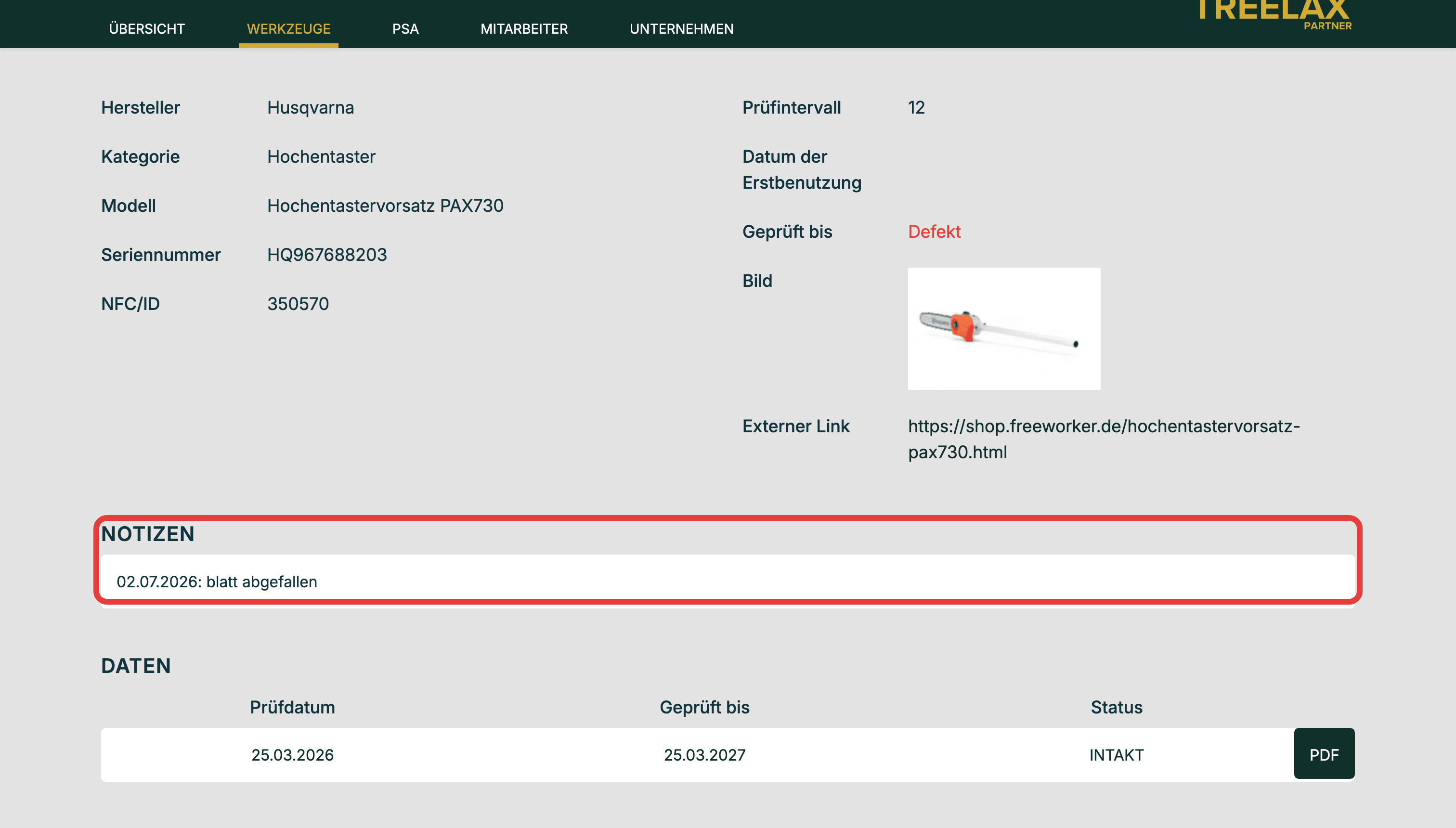Viewport: 1456px width, 828px height.
Task: Click the Externer Link label
Action: click(x=796, y=427)
